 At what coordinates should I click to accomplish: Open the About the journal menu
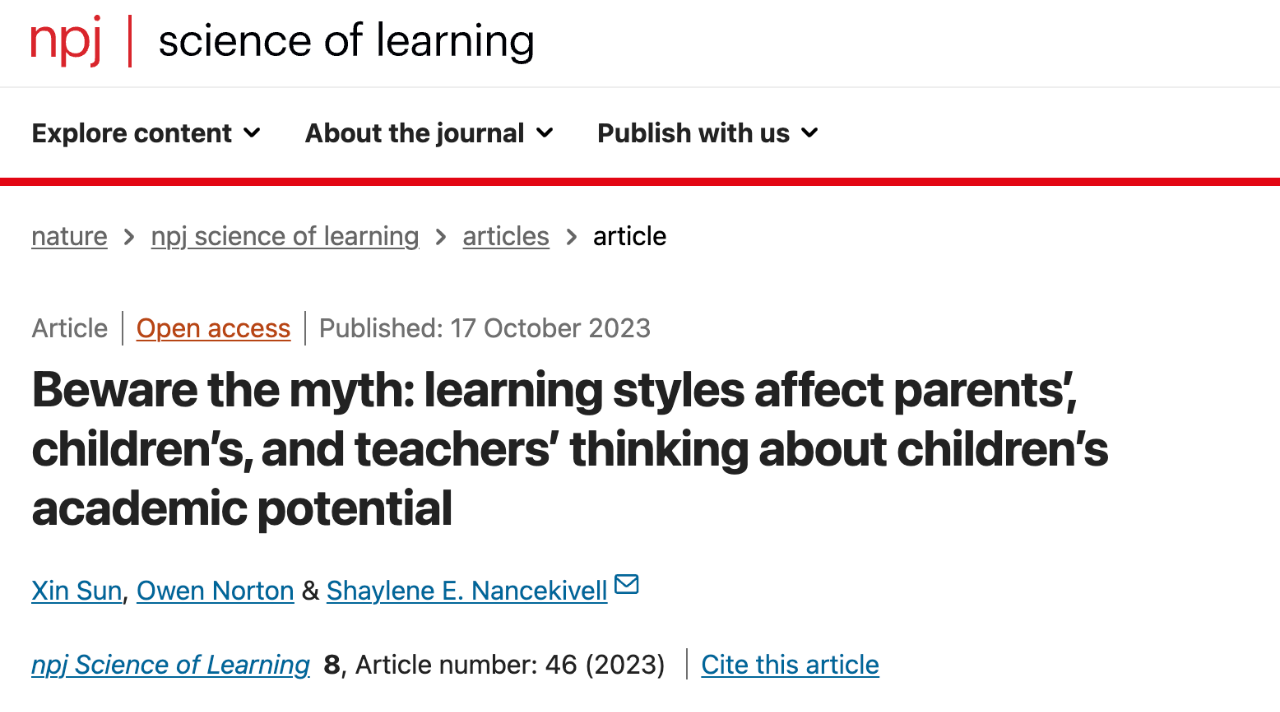429,133
